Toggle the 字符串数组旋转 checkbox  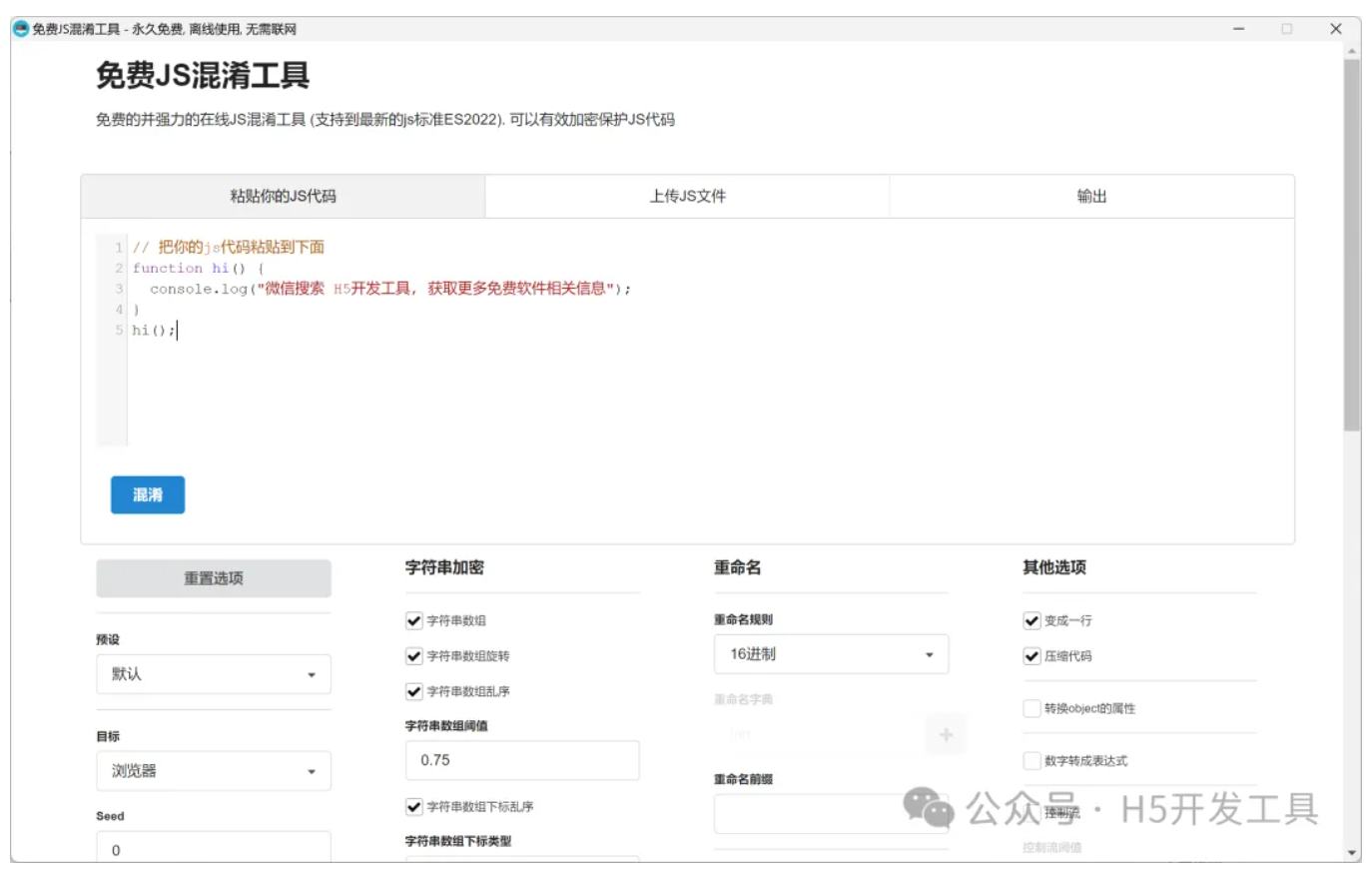pyautogui.click(x=414, y=656)
